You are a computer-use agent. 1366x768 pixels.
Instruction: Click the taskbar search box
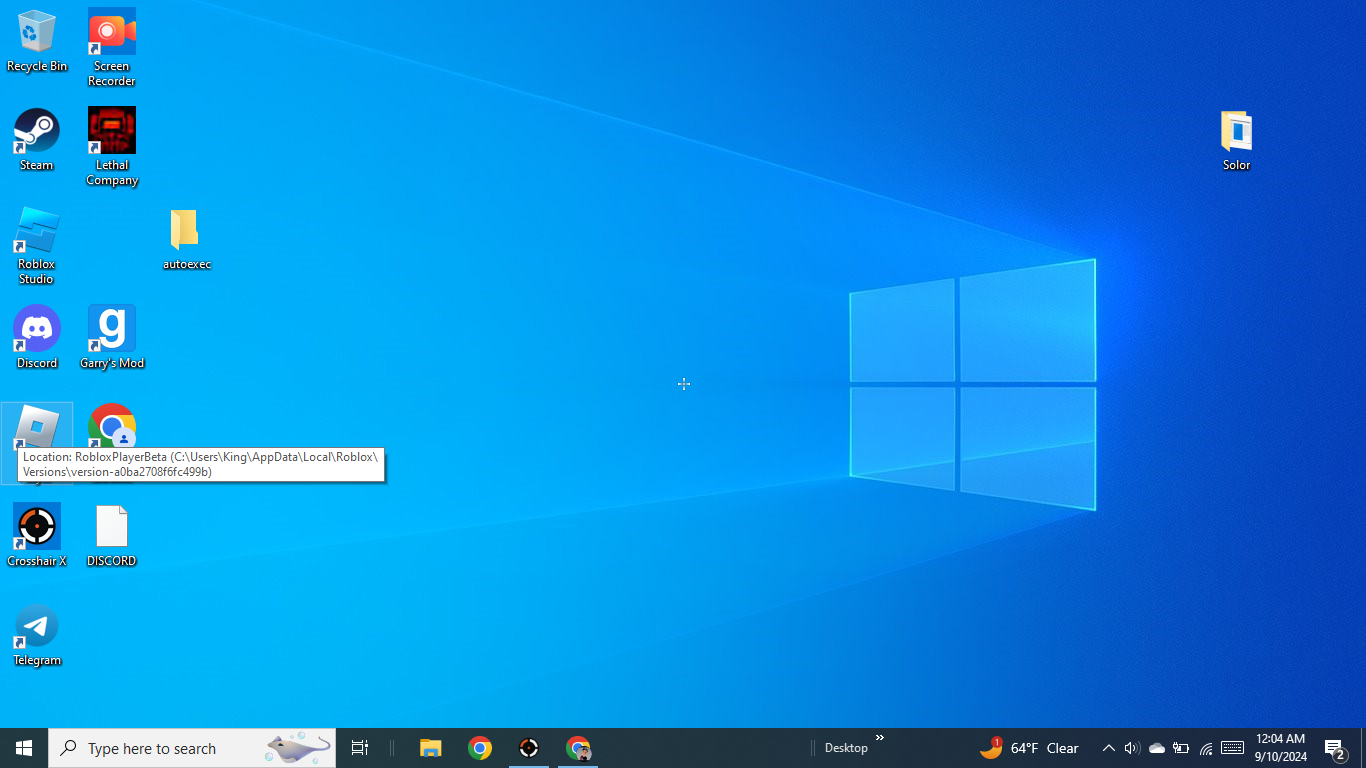point(192,748)
